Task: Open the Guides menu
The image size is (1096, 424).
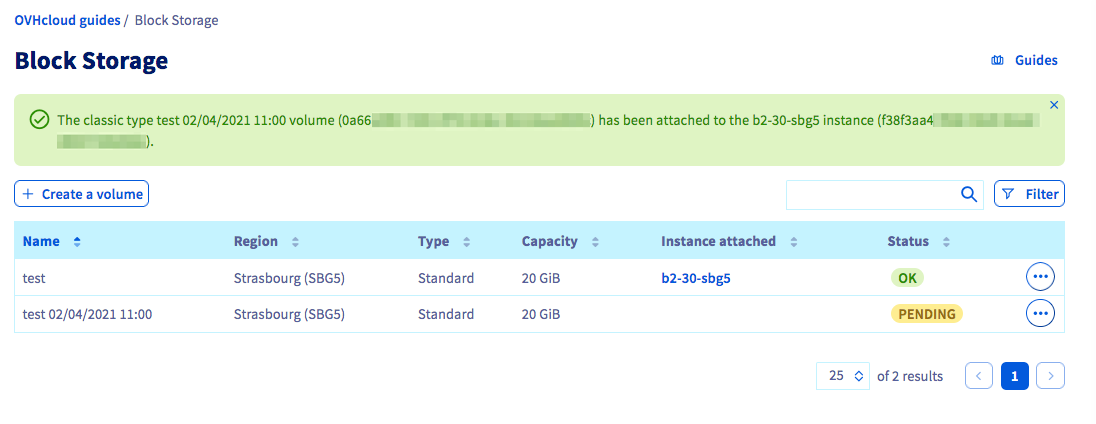Action: pos(1024,61)
